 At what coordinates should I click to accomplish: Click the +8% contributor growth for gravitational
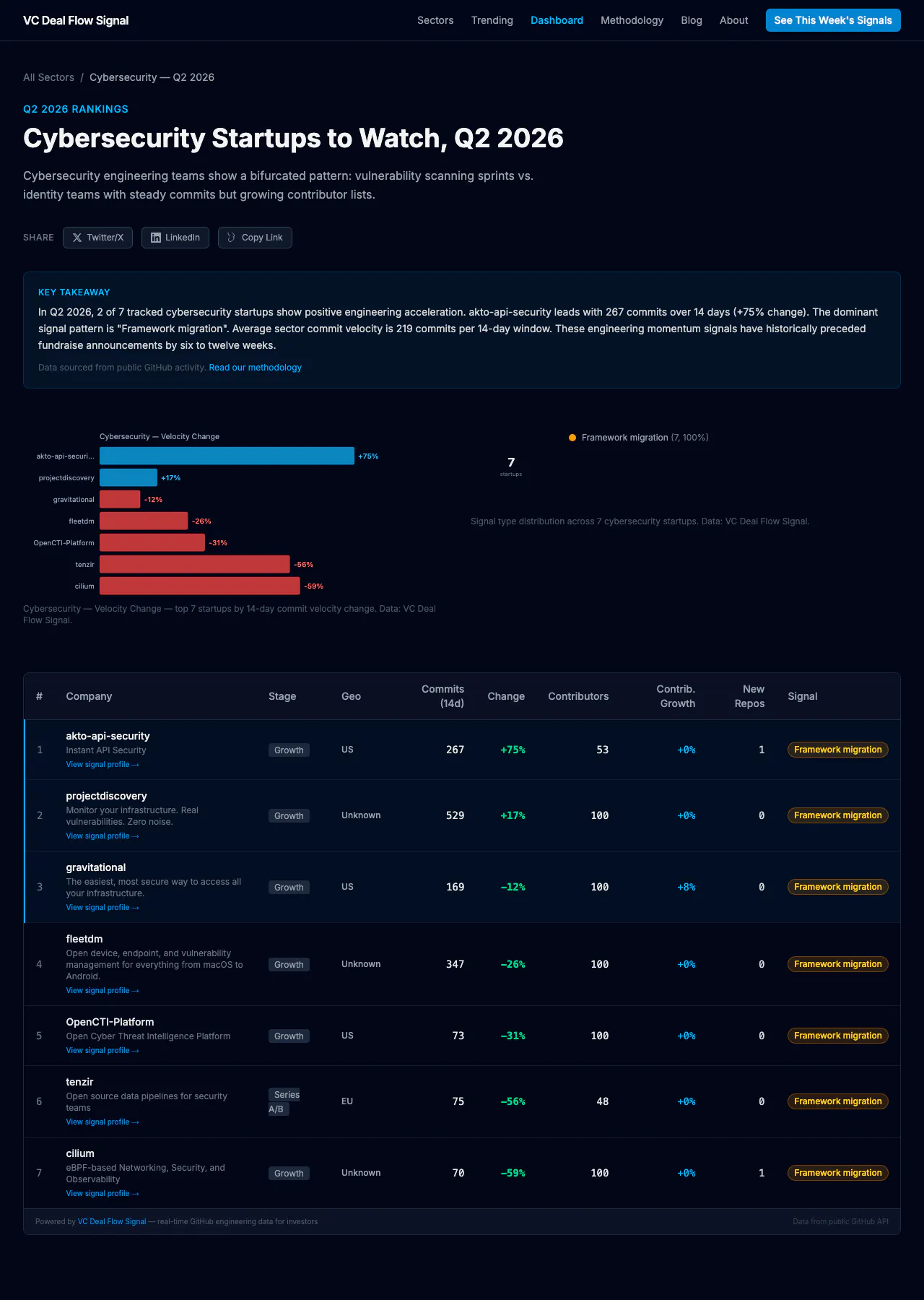687,887
